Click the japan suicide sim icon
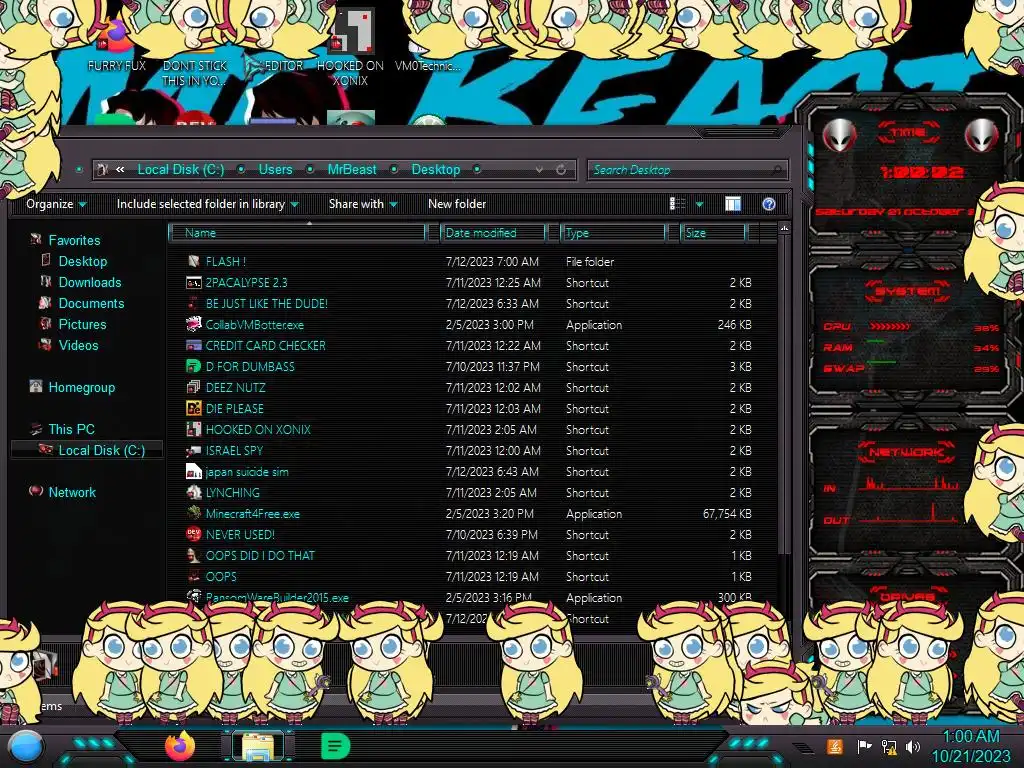This screenshot has width=1024, height=768. 193,472
